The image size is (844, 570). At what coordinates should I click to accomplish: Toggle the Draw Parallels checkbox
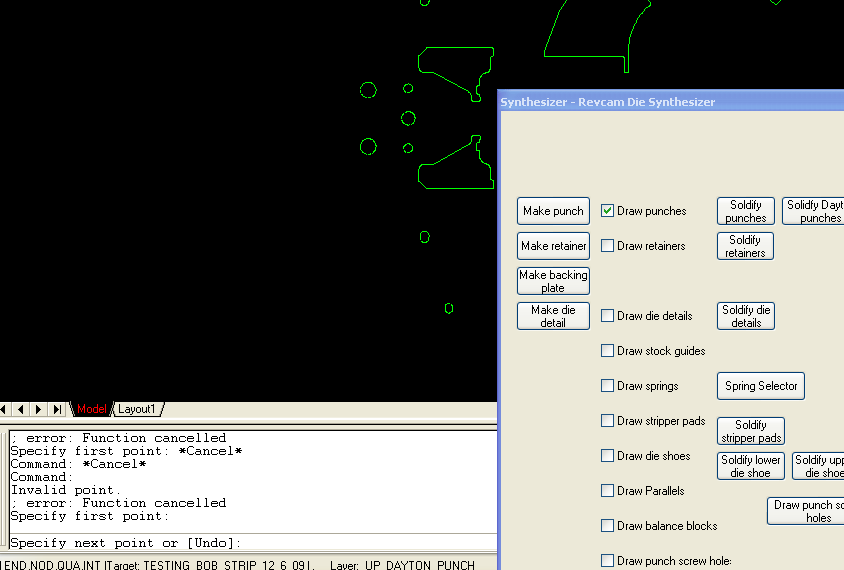[x=608, y=490]
